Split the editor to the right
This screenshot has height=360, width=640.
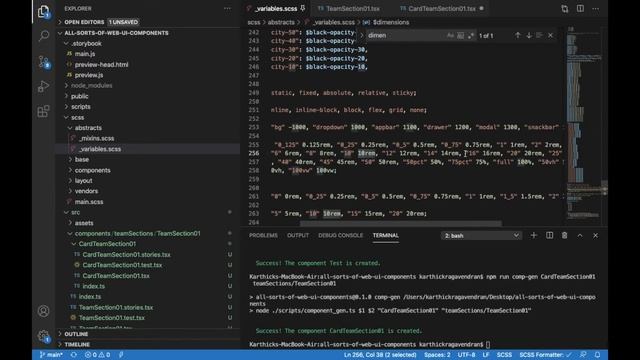580,9
